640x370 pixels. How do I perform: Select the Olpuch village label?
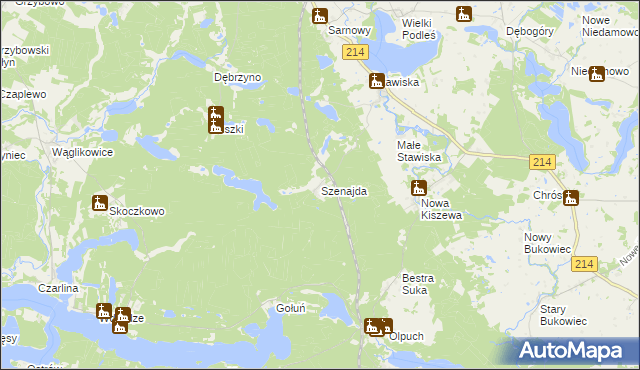[x=407, y=337]
